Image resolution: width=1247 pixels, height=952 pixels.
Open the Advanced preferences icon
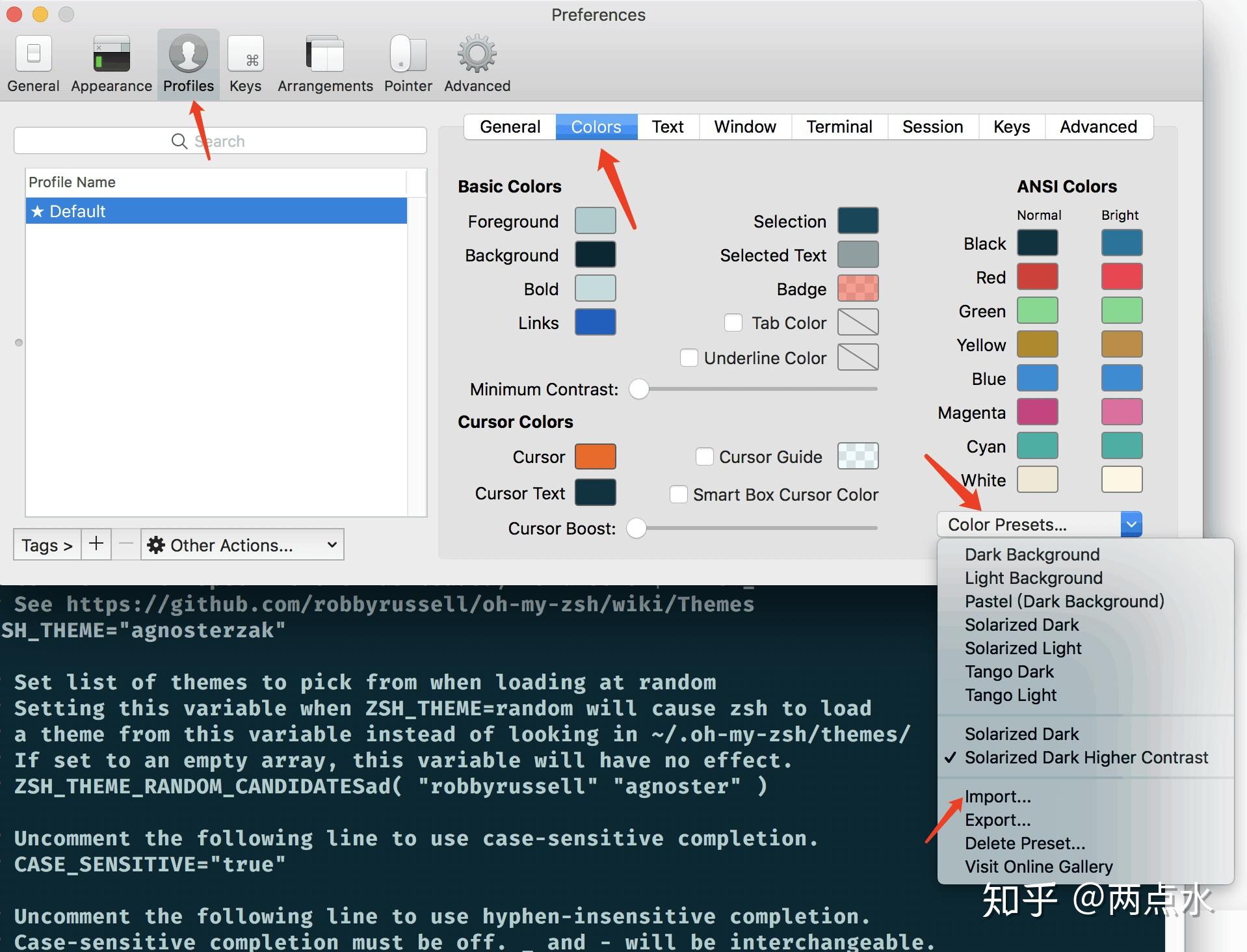477,62
